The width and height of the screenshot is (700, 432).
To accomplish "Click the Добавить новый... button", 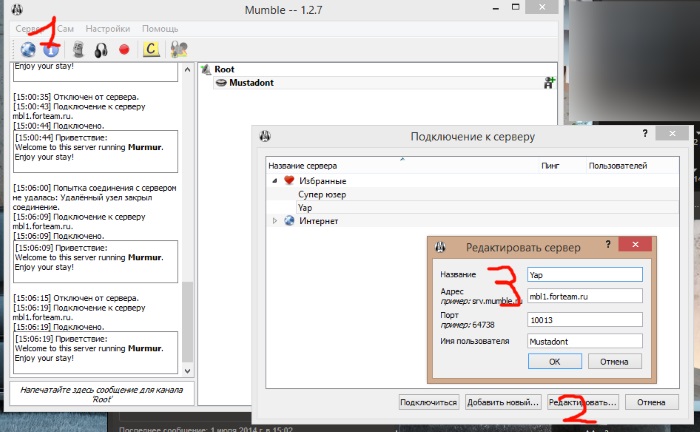I will 503,402.
